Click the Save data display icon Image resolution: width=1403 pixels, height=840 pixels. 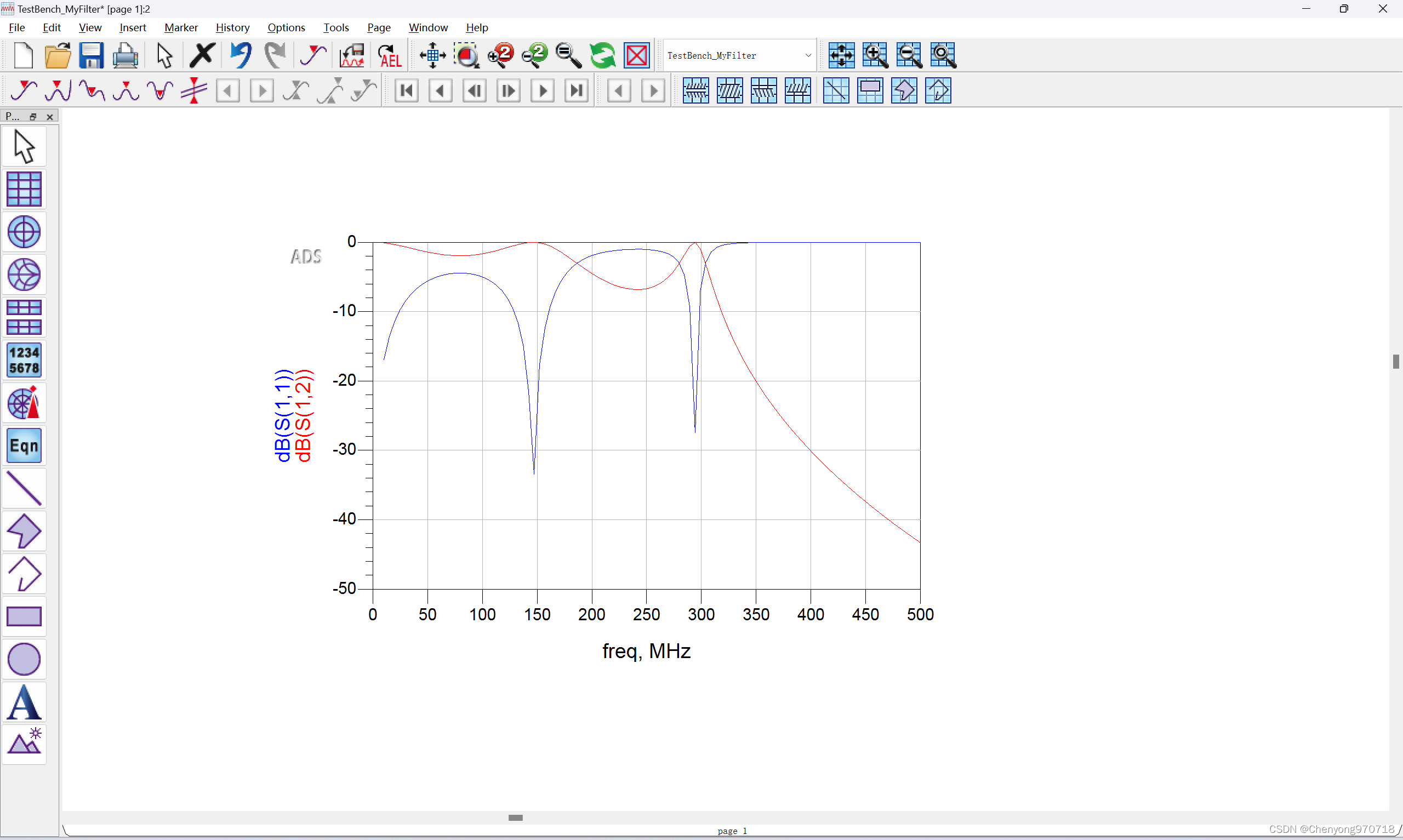91,55
